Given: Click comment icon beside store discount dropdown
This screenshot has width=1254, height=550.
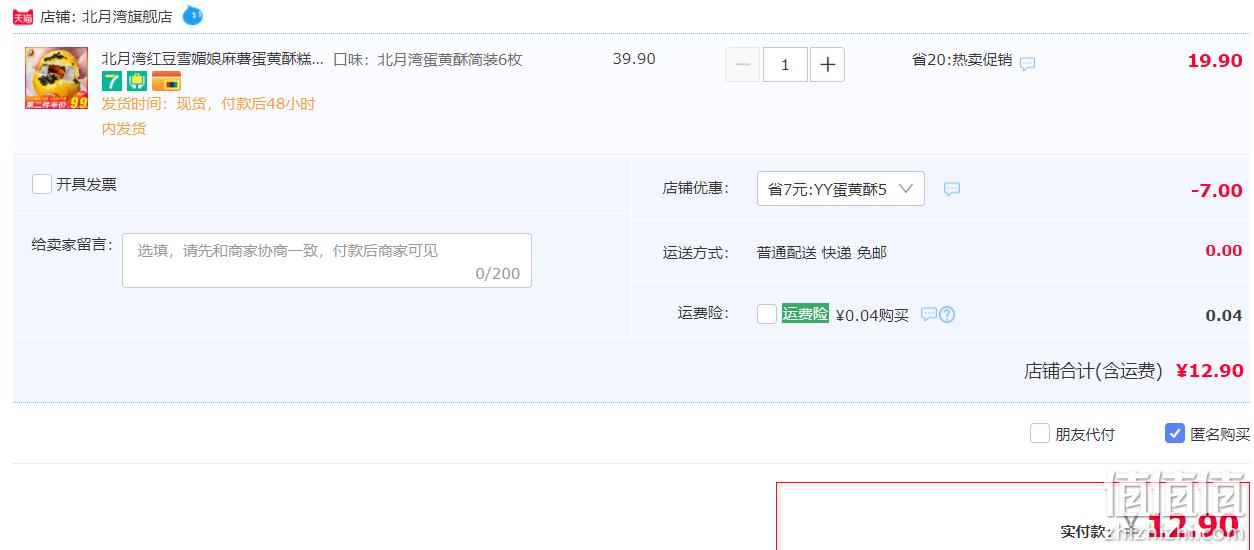Looking at the screenshot, I should pyautogui.click(x=952, y=189).
